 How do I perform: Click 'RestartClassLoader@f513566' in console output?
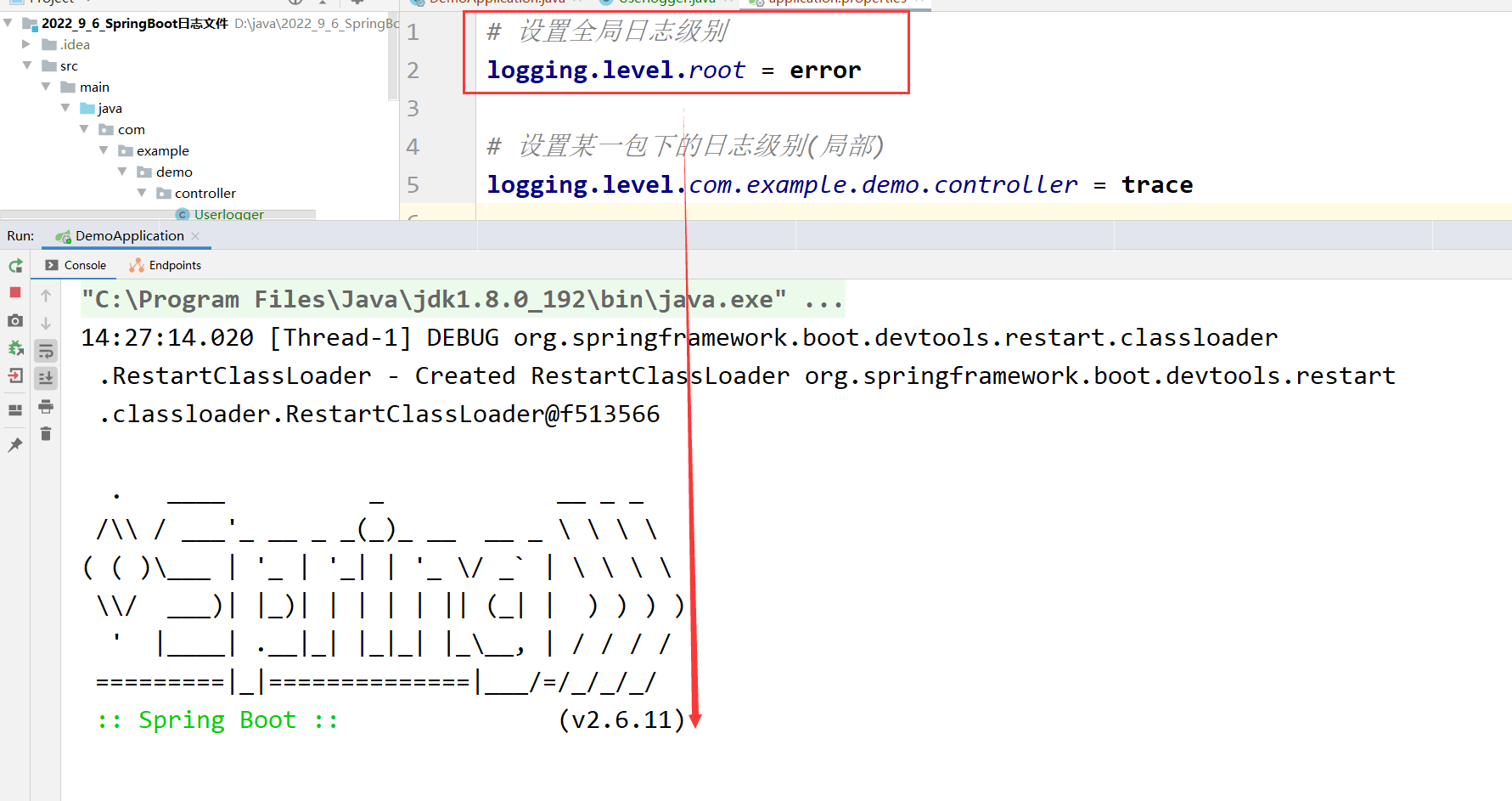point(473,414)
